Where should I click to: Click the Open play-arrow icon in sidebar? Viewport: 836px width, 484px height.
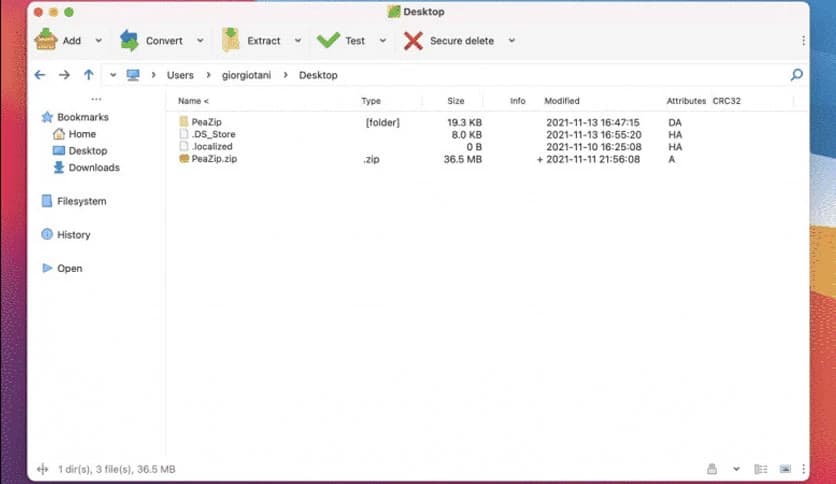coord(47,268)
